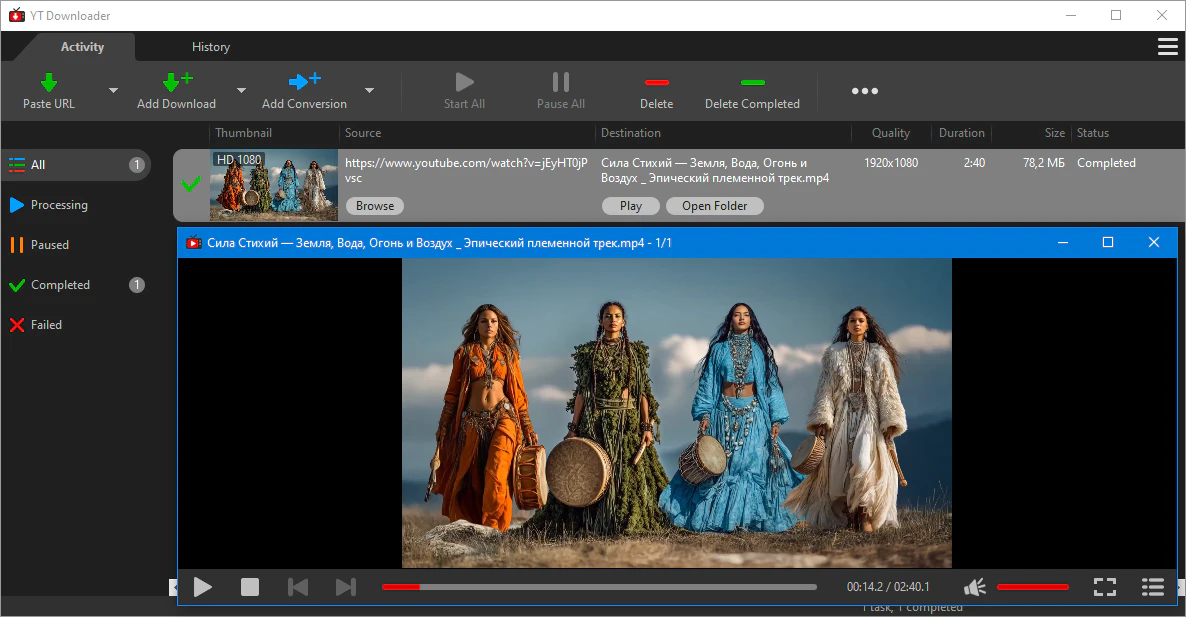This screenshot has height=617, width=1186.
Task: Close the video player window
Action: pyautogui.click(x=1153, y=243)
